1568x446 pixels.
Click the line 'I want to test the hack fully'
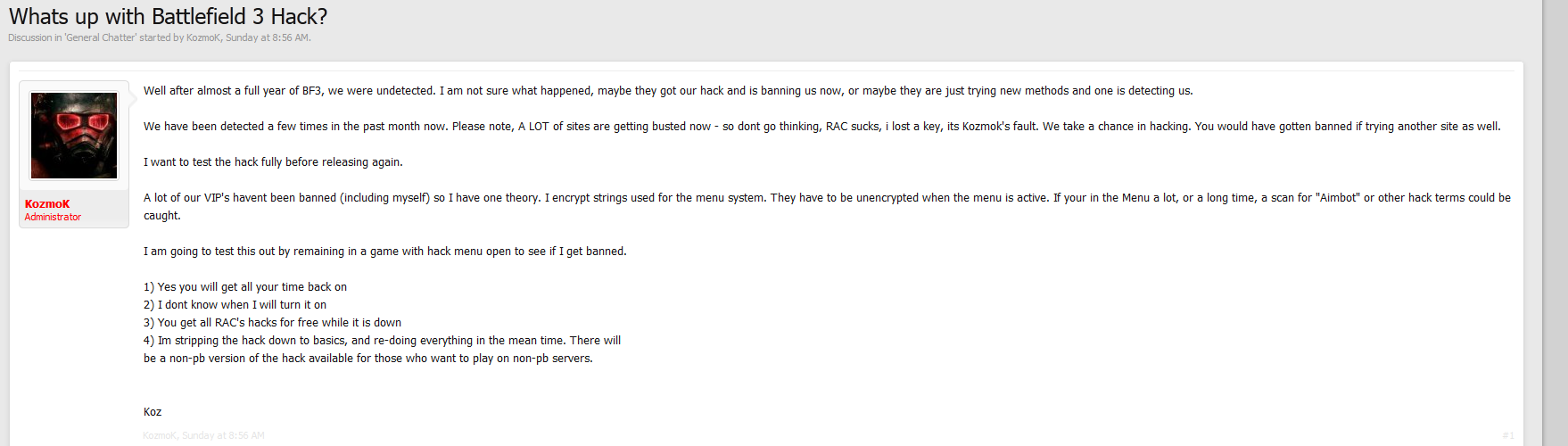pos(273,162)
